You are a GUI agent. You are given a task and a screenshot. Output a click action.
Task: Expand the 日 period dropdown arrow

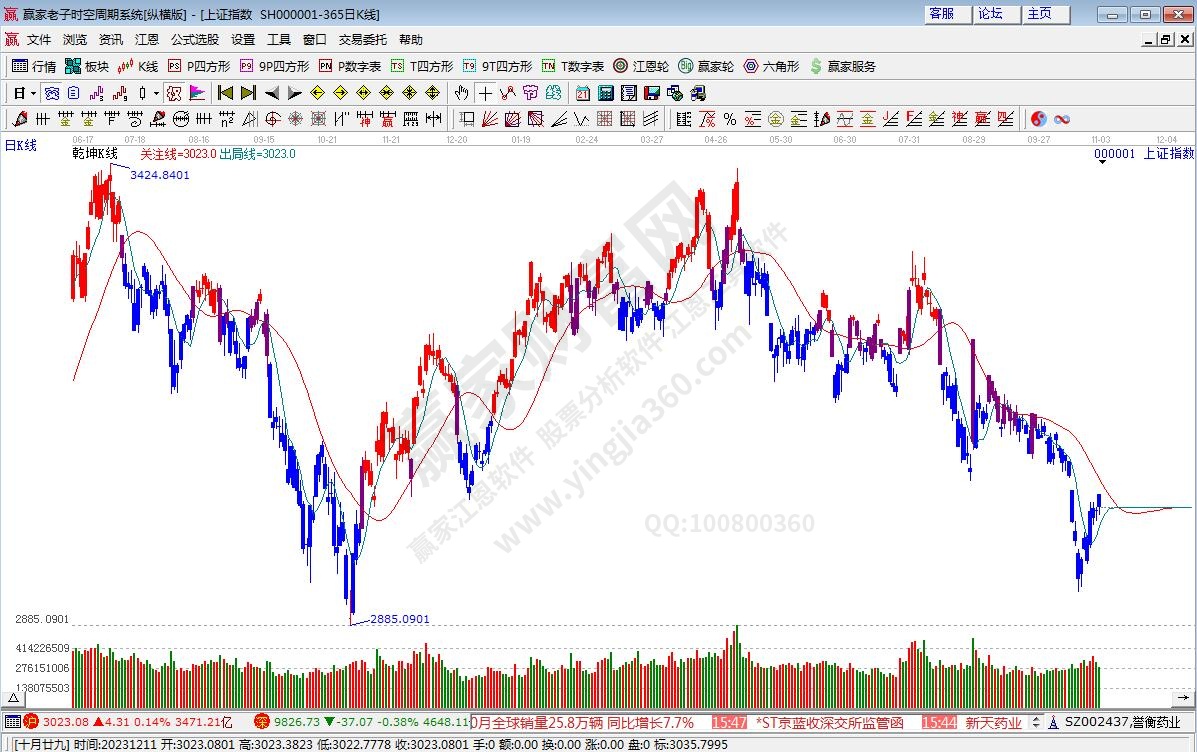click(x=33, y=93)
